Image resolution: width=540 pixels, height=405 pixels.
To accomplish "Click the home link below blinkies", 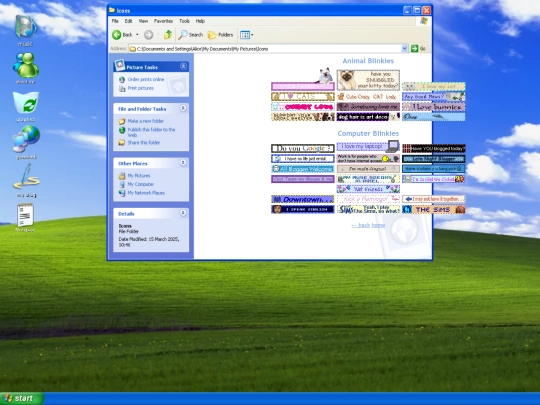I will coord(378,225).
